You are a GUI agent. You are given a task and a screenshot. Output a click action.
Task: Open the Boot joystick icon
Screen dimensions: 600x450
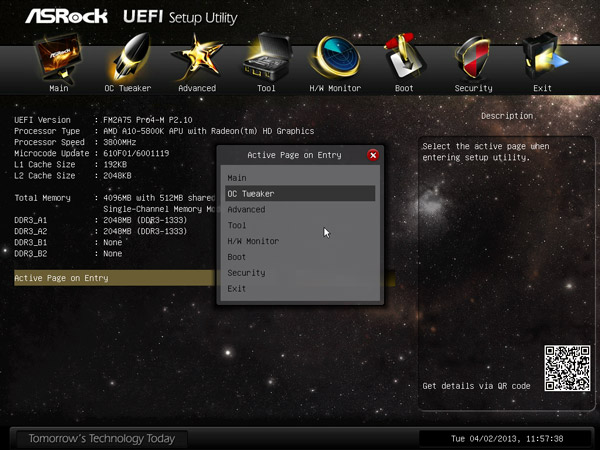coord(404,57)
